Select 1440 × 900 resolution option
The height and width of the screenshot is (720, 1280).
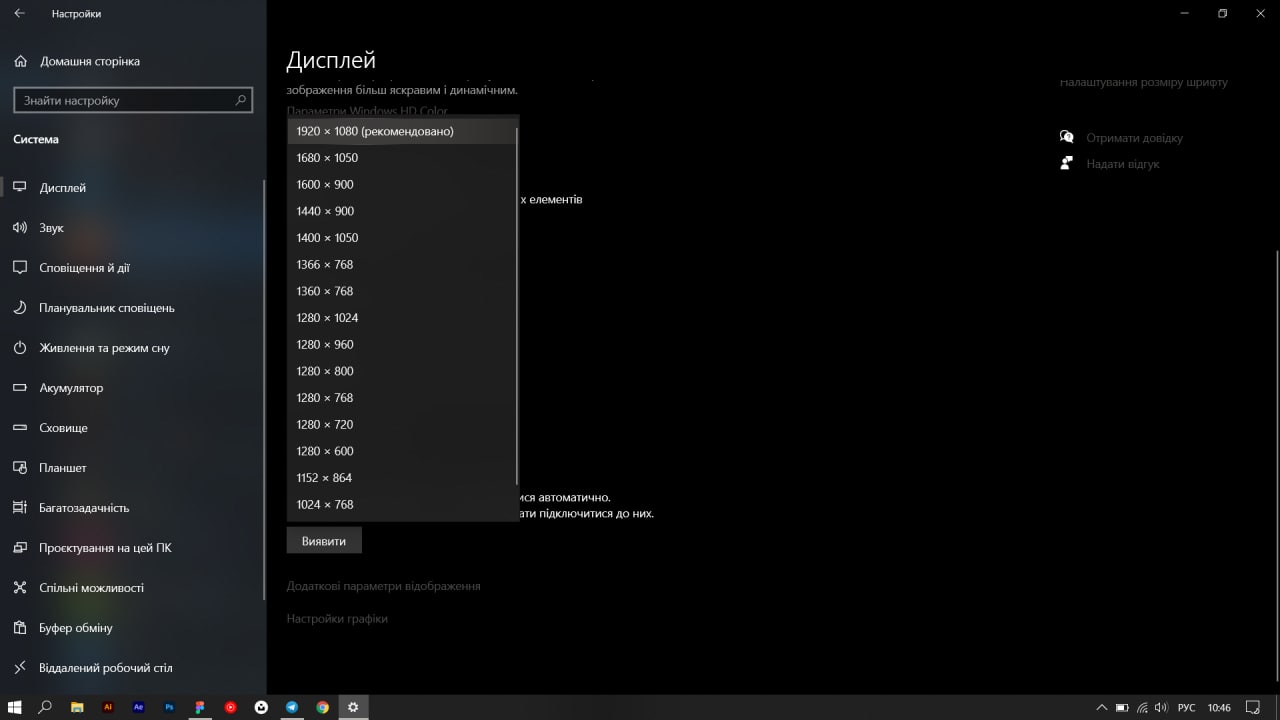pyautogui.click(x=401, y=211)
